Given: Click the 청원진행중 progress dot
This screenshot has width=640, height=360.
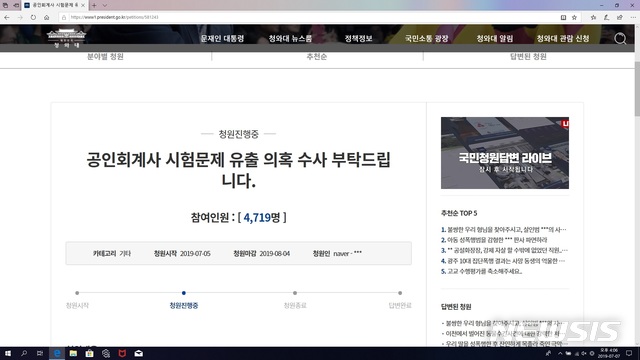Looking at the screenshot, I should coord(184,293).
